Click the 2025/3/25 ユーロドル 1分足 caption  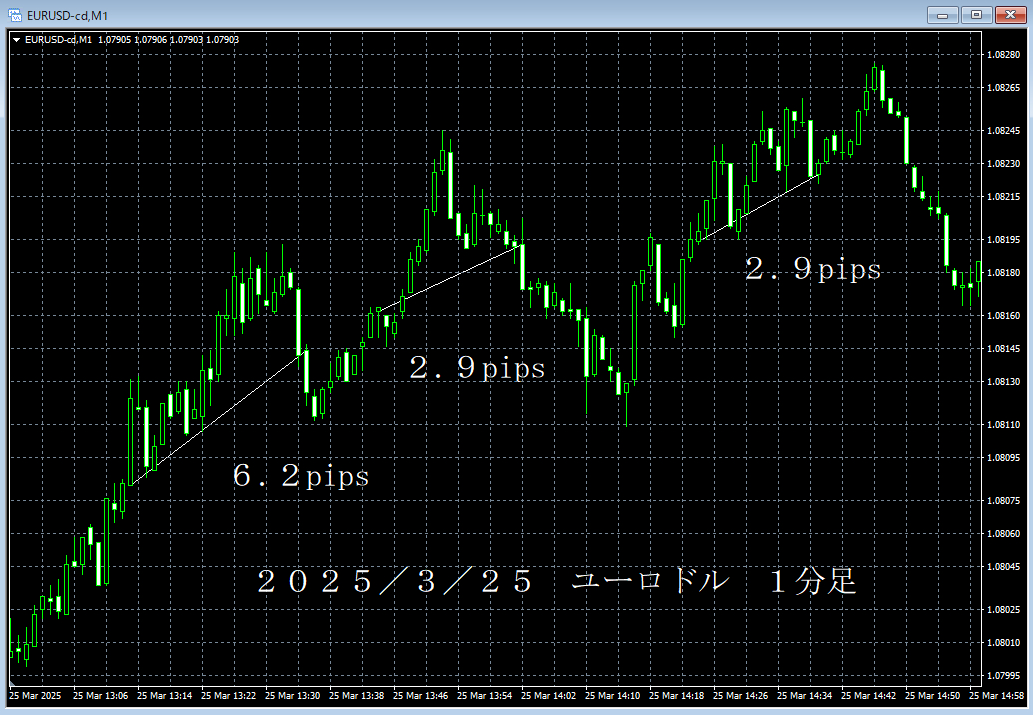pos(557,582)
